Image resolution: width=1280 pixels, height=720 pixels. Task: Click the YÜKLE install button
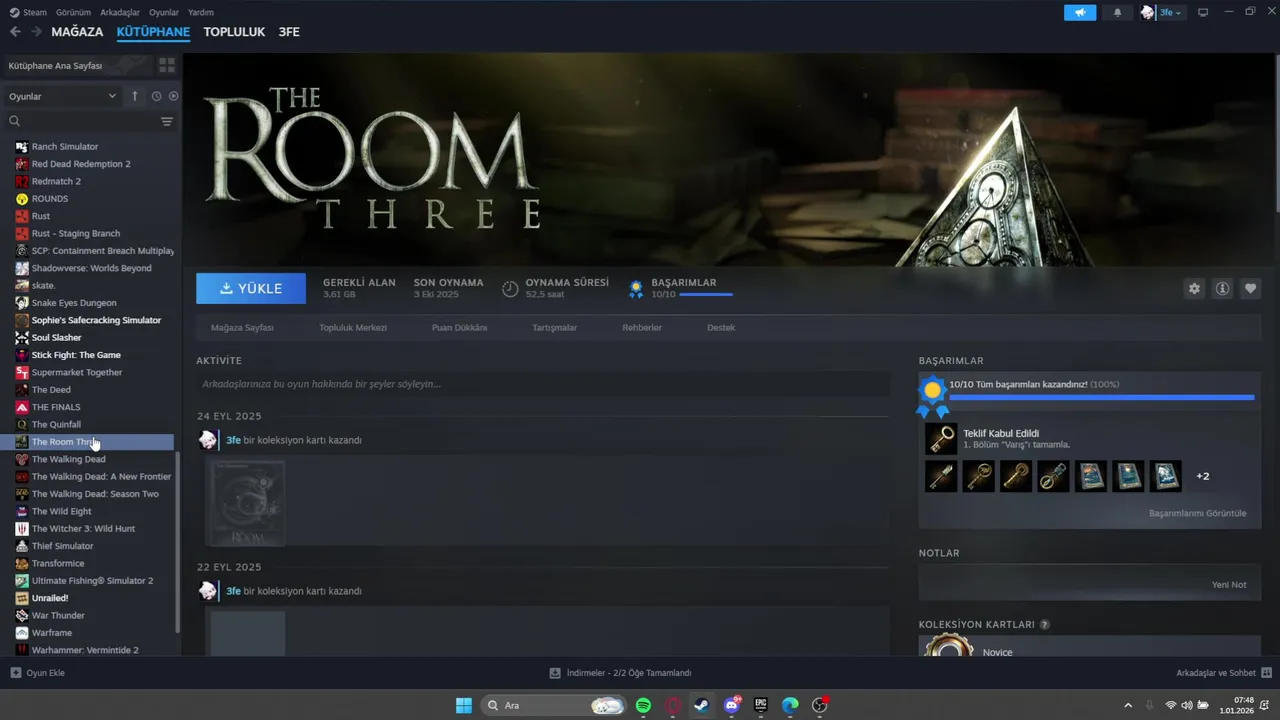pos(251,288)
